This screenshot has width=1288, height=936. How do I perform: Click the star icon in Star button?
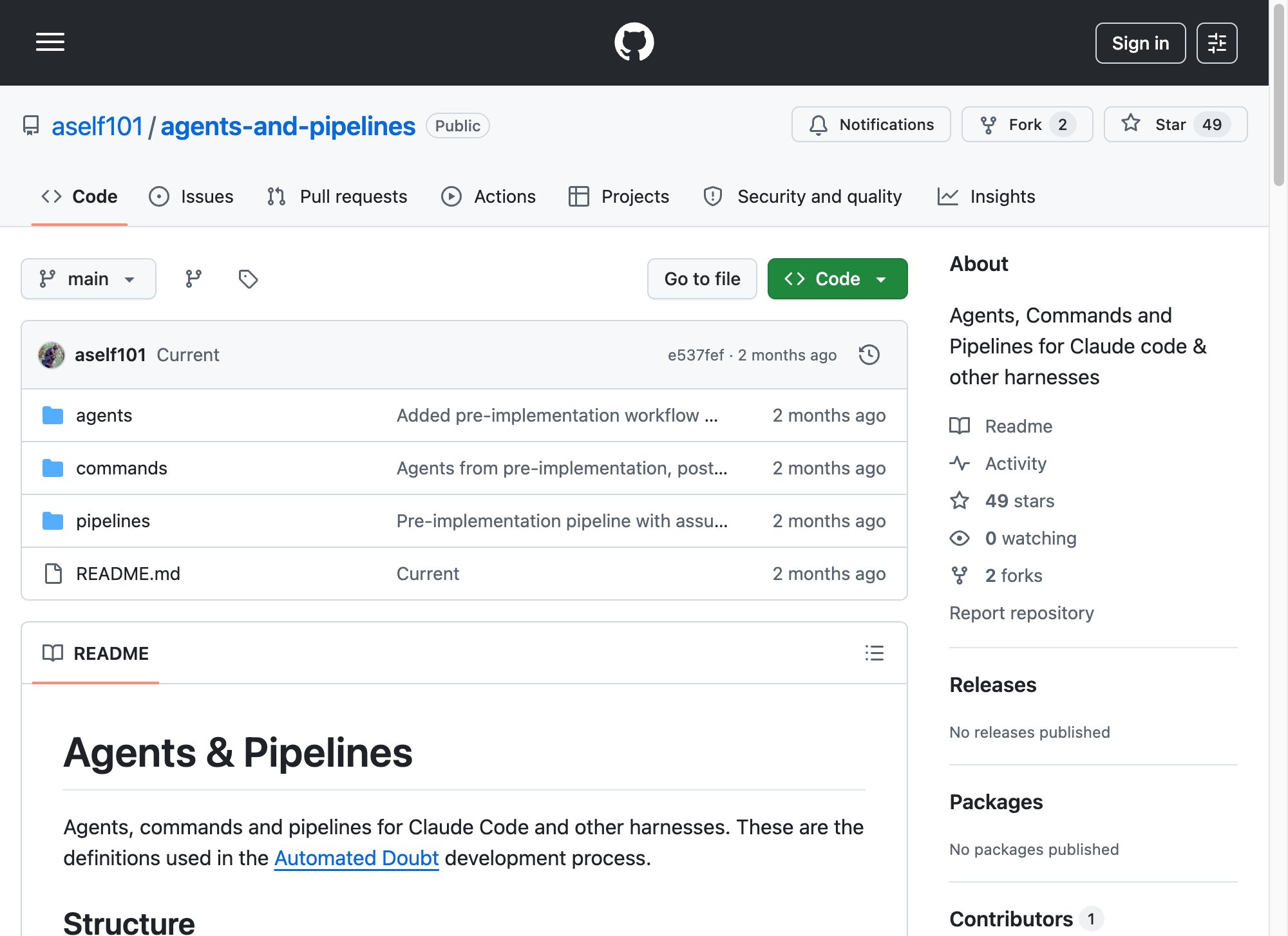(x=1131, y=124)
